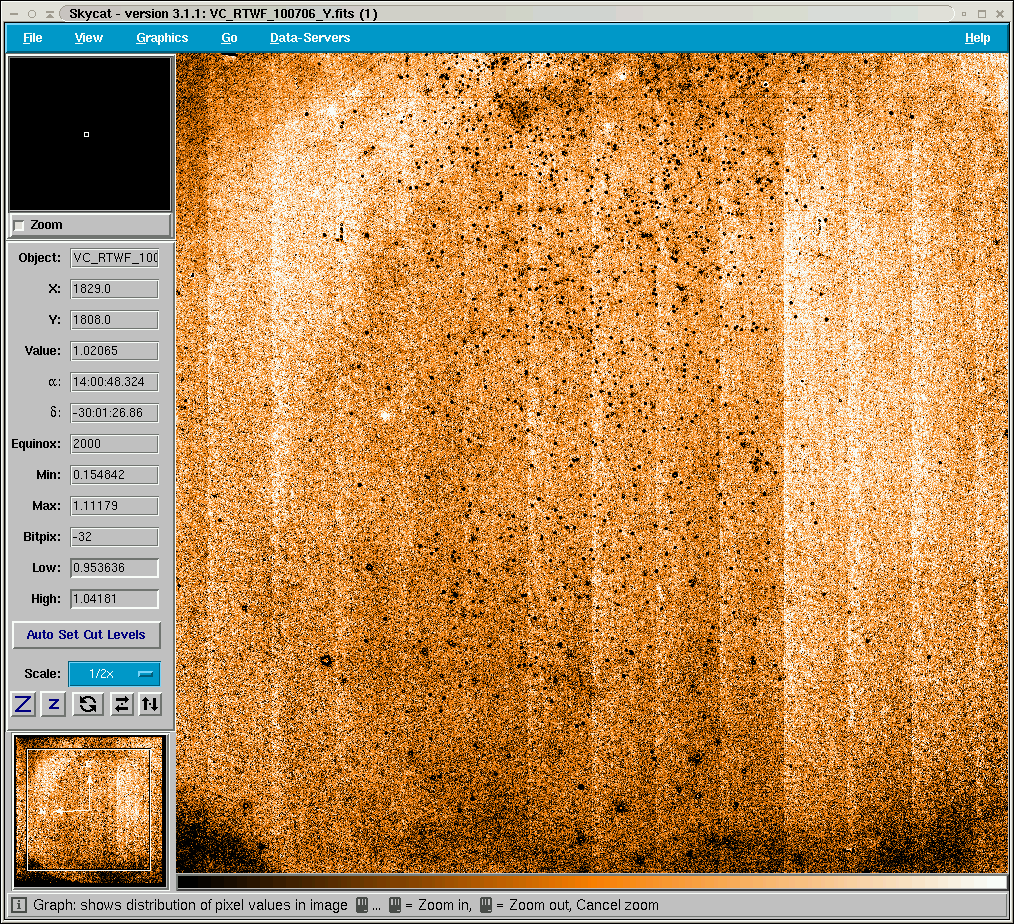
Task: Open the File menu
Action: point(33,38)
